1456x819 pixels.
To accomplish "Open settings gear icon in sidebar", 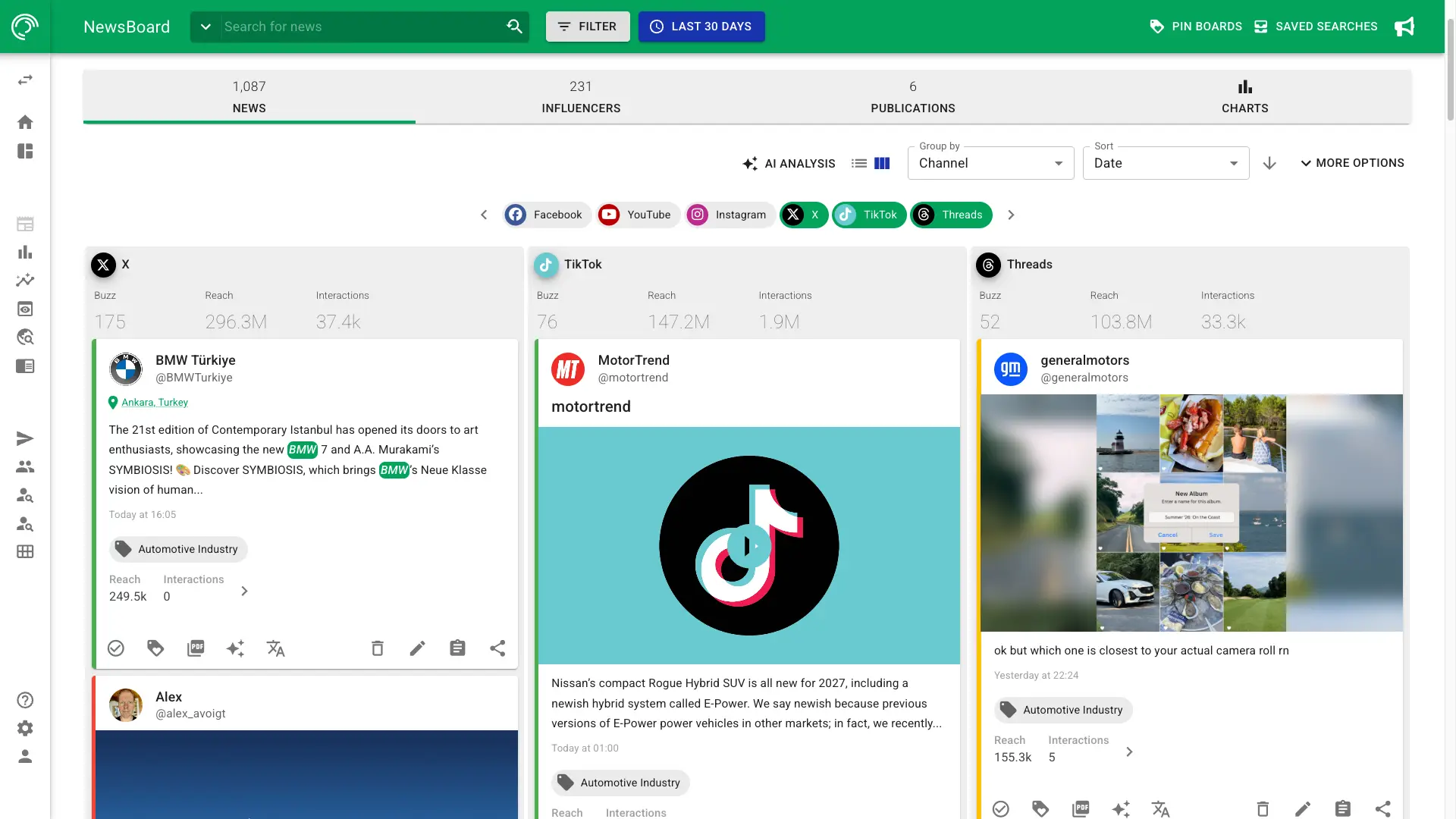I will [x=25, y=728].
